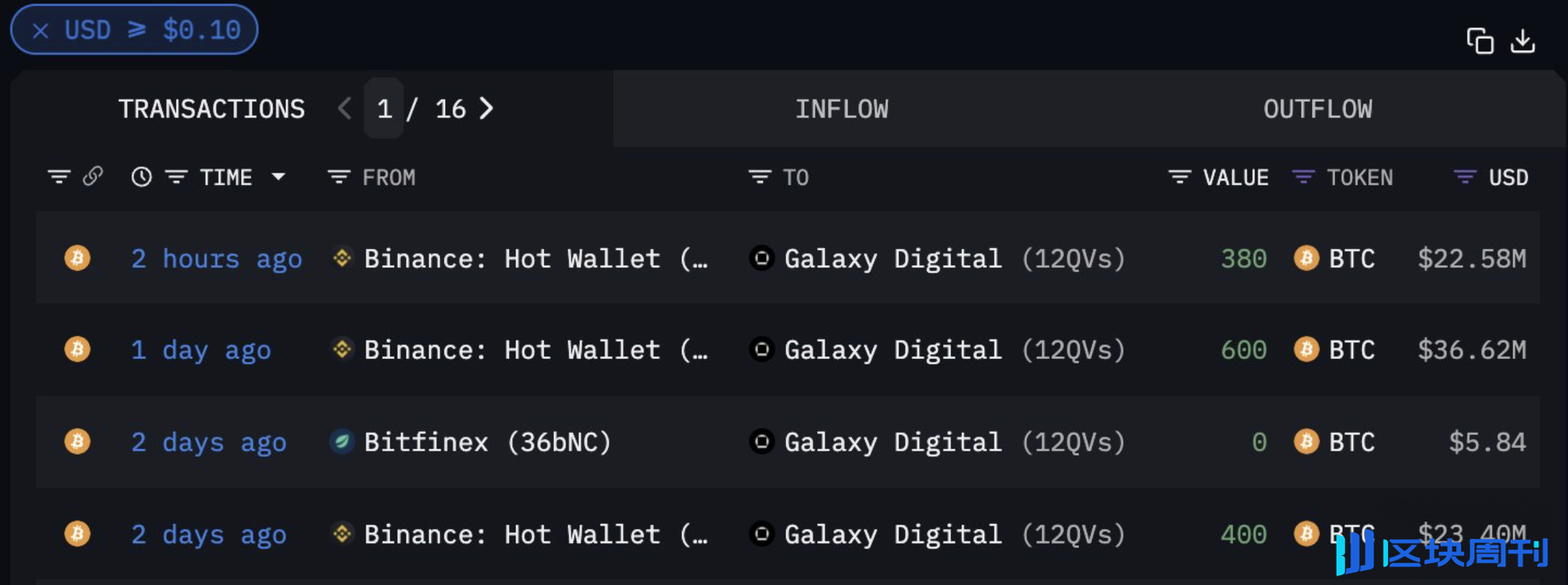This screenshot has width=1568, height=585.
Task: Click the next page arrow in pagination
Action: (488, 108)
